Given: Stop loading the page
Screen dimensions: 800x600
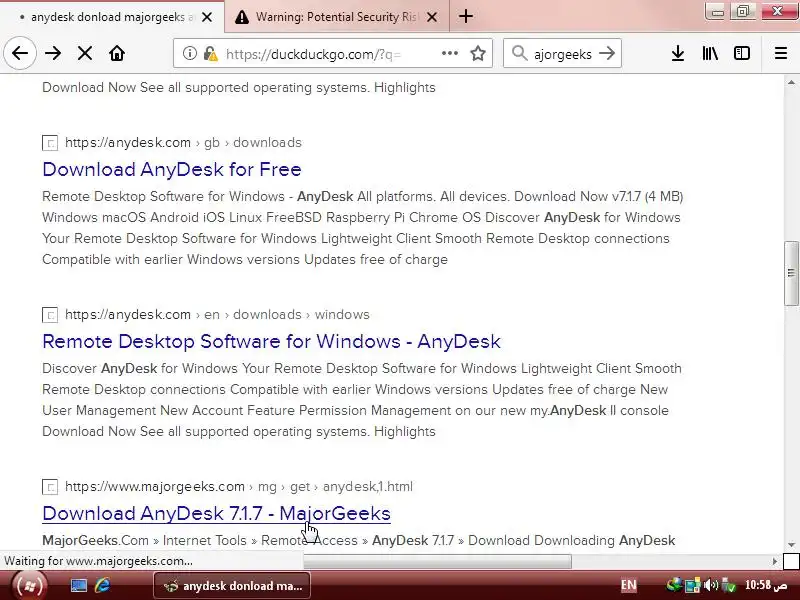Looking at the screenshot, I should (x=85, y=53).
